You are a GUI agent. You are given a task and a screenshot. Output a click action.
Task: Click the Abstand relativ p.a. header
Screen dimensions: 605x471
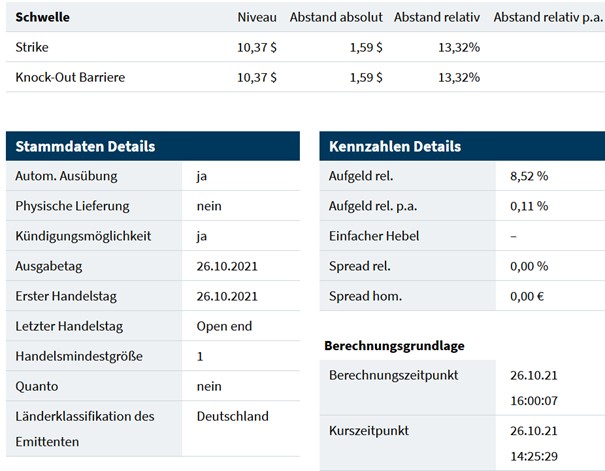(548, 17)
